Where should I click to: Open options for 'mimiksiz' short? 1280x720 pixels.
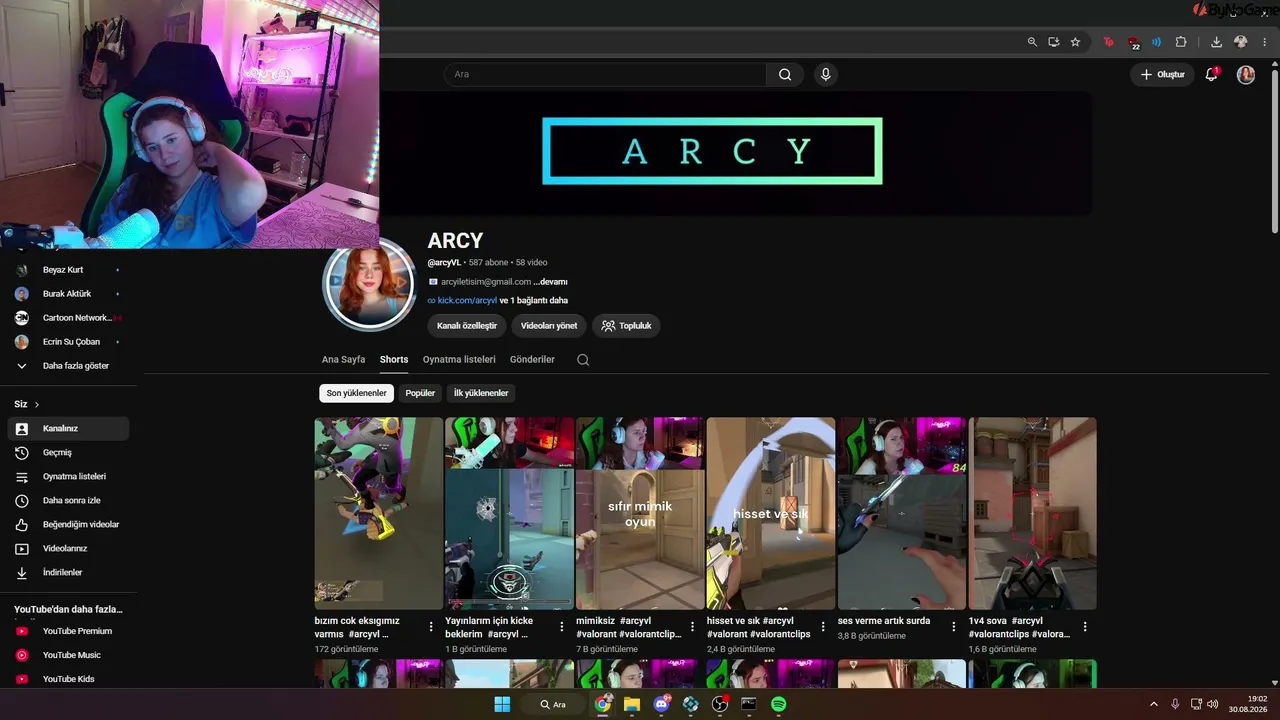(x=693, y=627)
